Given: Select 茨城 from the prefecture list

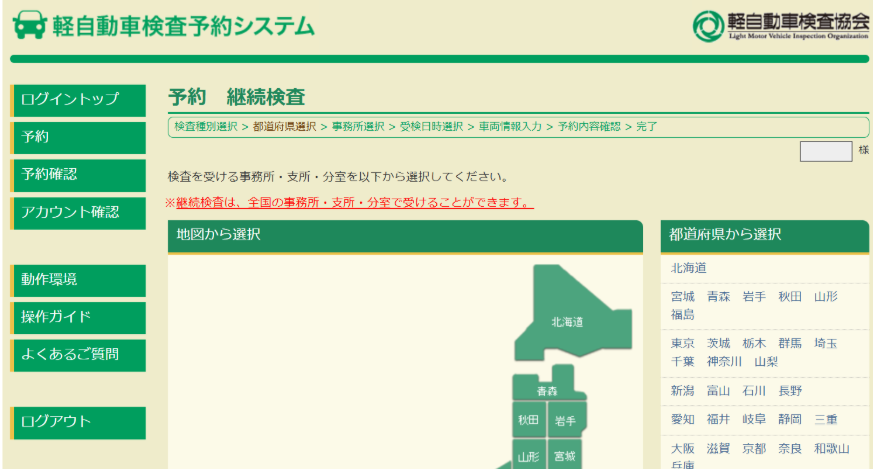Looking at the screenshot, I should [x=718, y=343].
